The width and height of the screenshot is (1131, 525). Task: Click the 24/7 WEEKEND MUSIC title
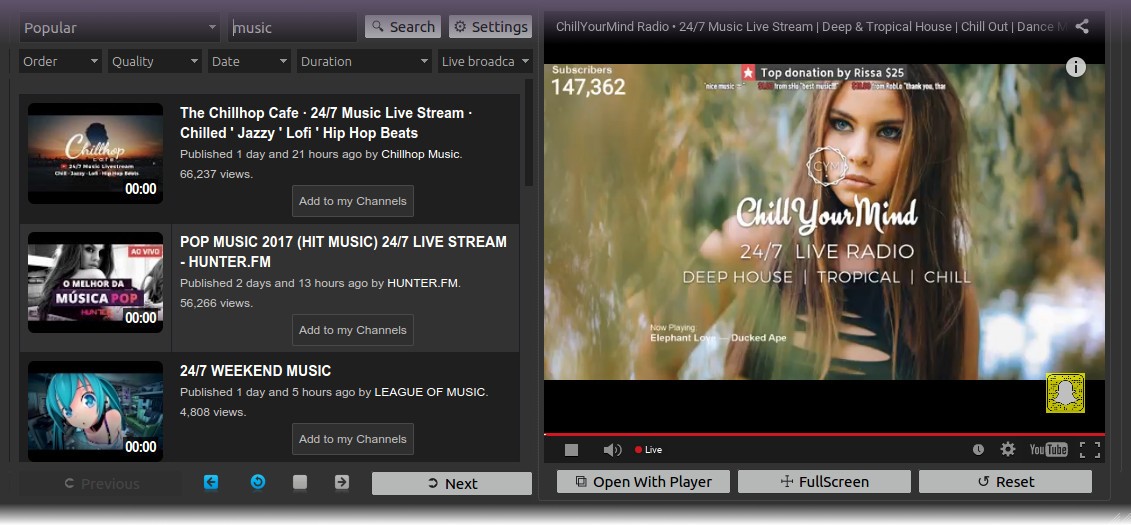point(255,371)
